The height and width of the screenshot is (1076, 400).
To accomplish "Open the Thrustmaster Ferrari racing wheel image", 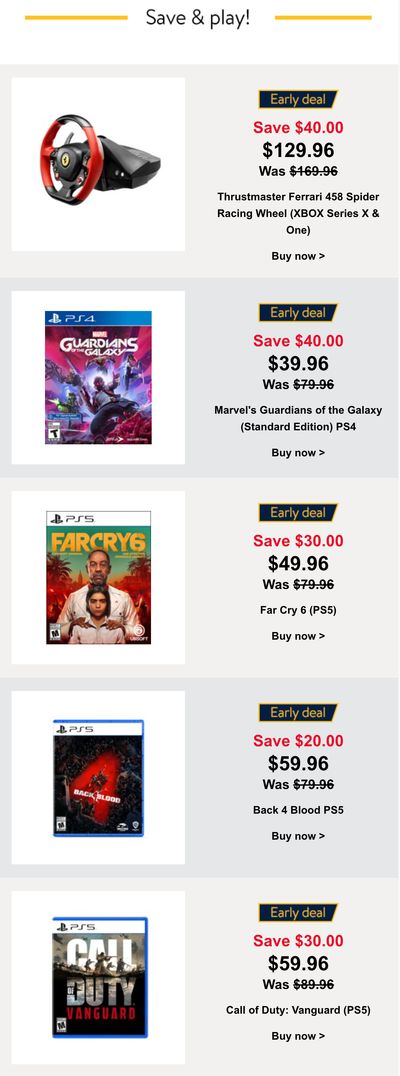I will click(98, 164).
